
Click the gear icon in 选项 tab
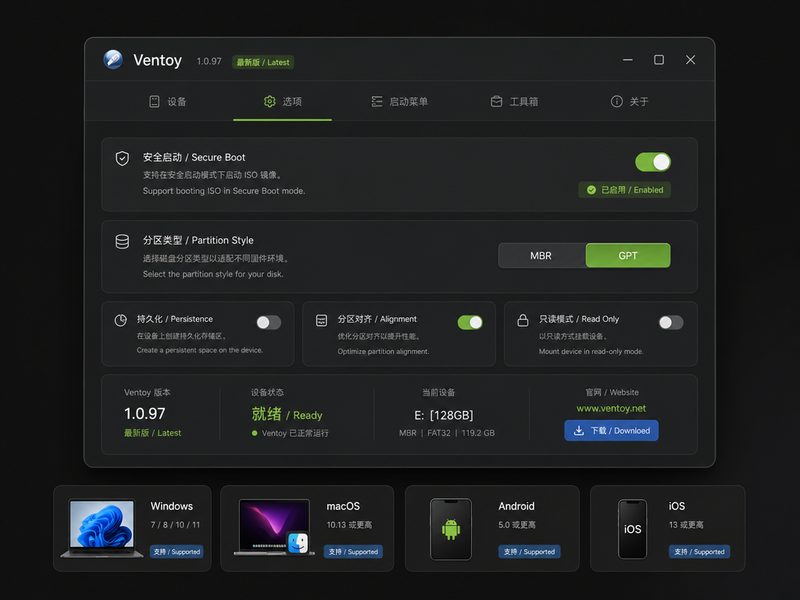point(269,102)
